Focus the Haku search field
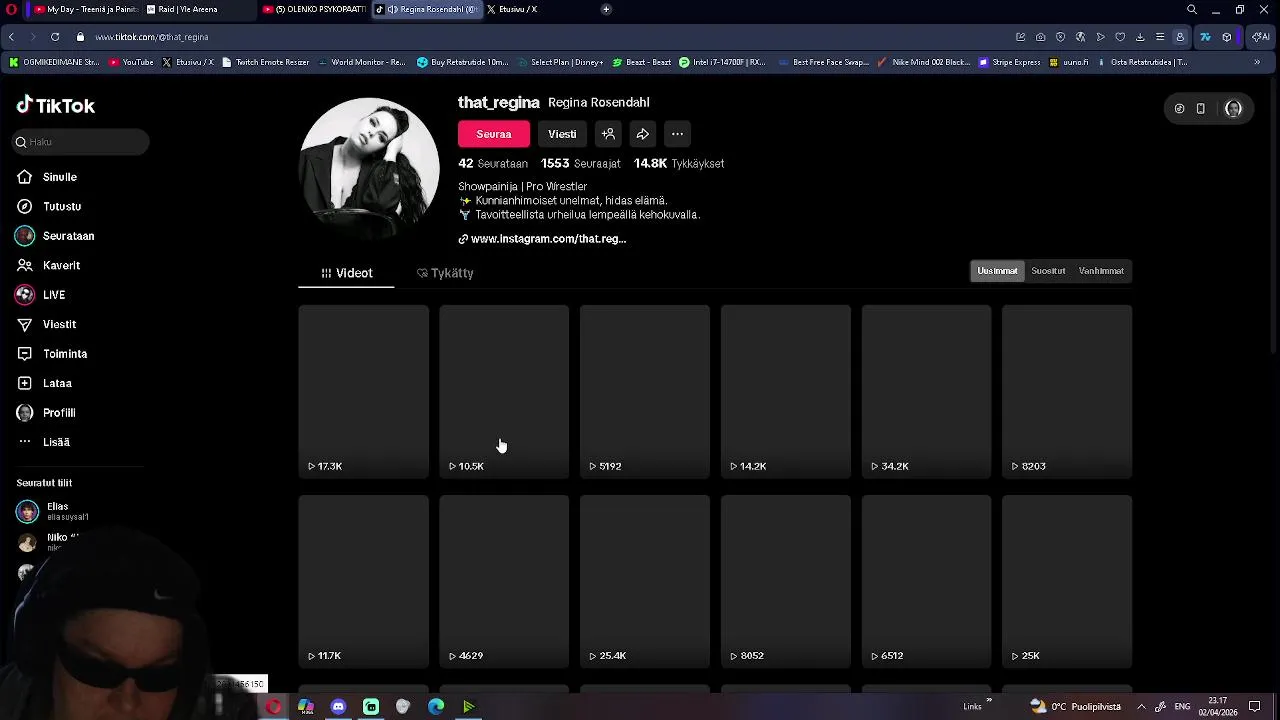Screen dimensions: 1280x720 coord(81,142)
